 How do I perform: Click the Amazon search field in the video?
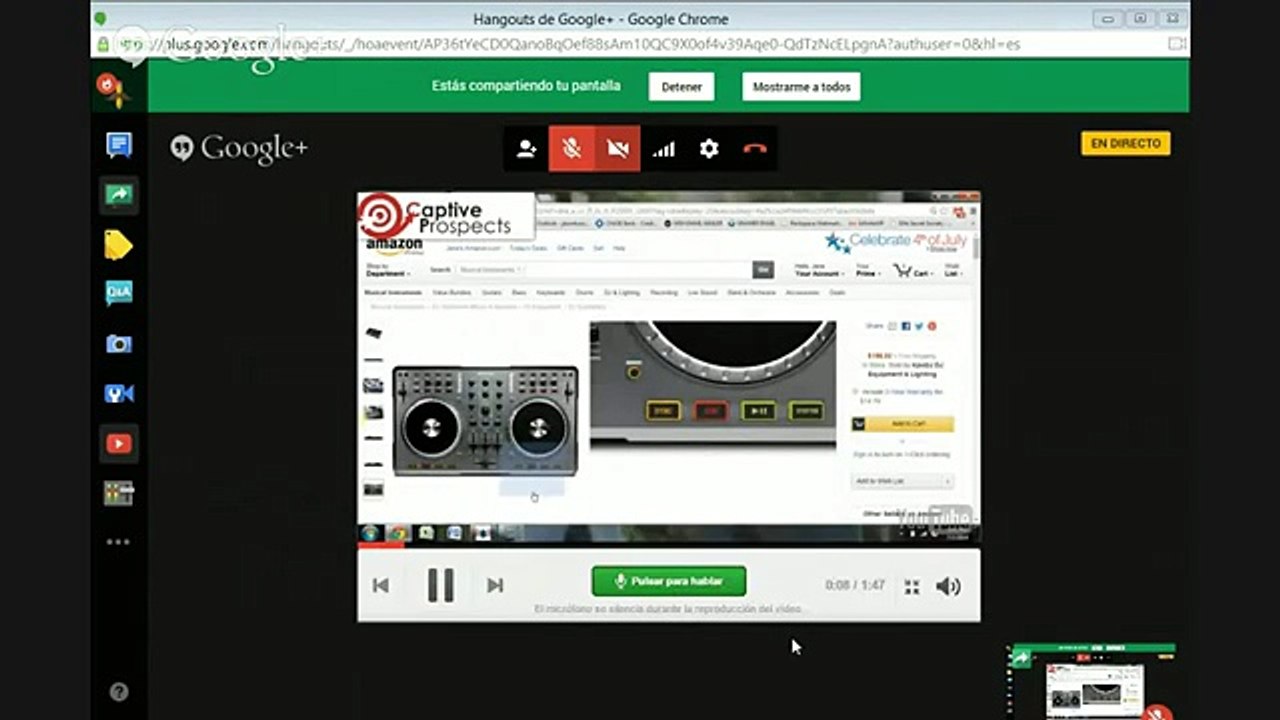tap(604, 270)
